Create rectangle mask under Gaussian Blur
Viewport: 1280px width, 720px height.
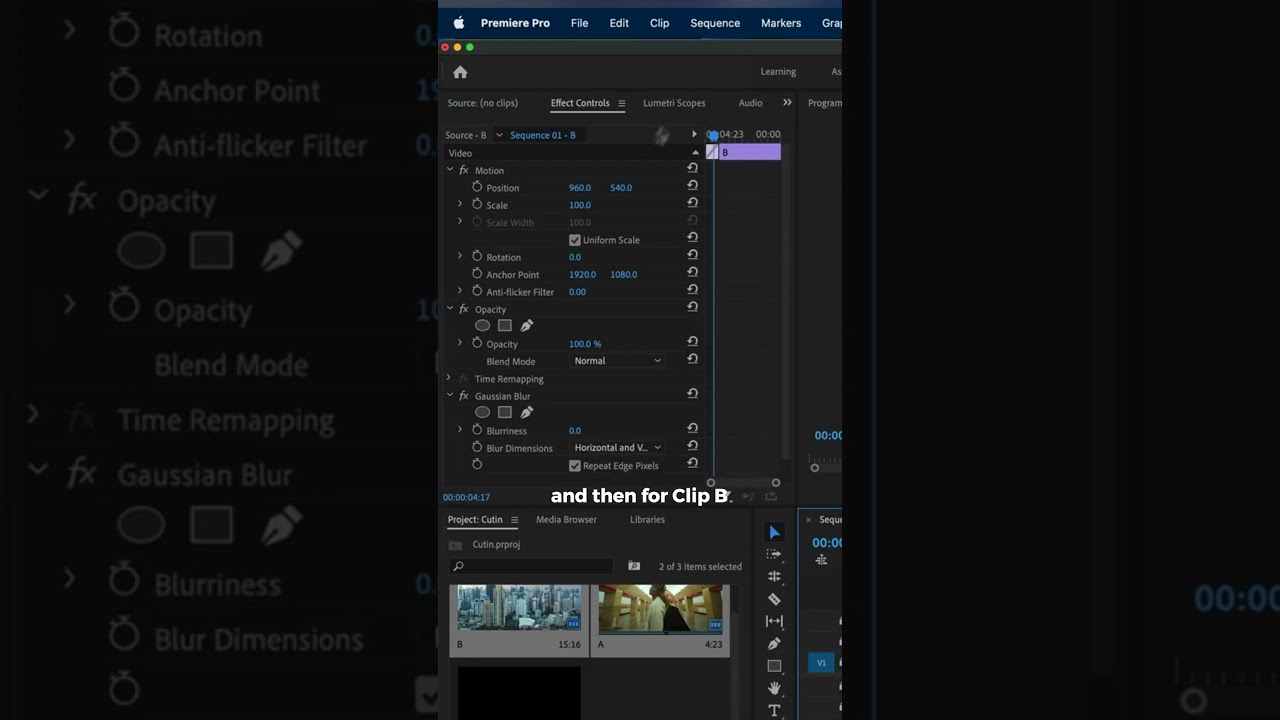(x=505, y=412)
